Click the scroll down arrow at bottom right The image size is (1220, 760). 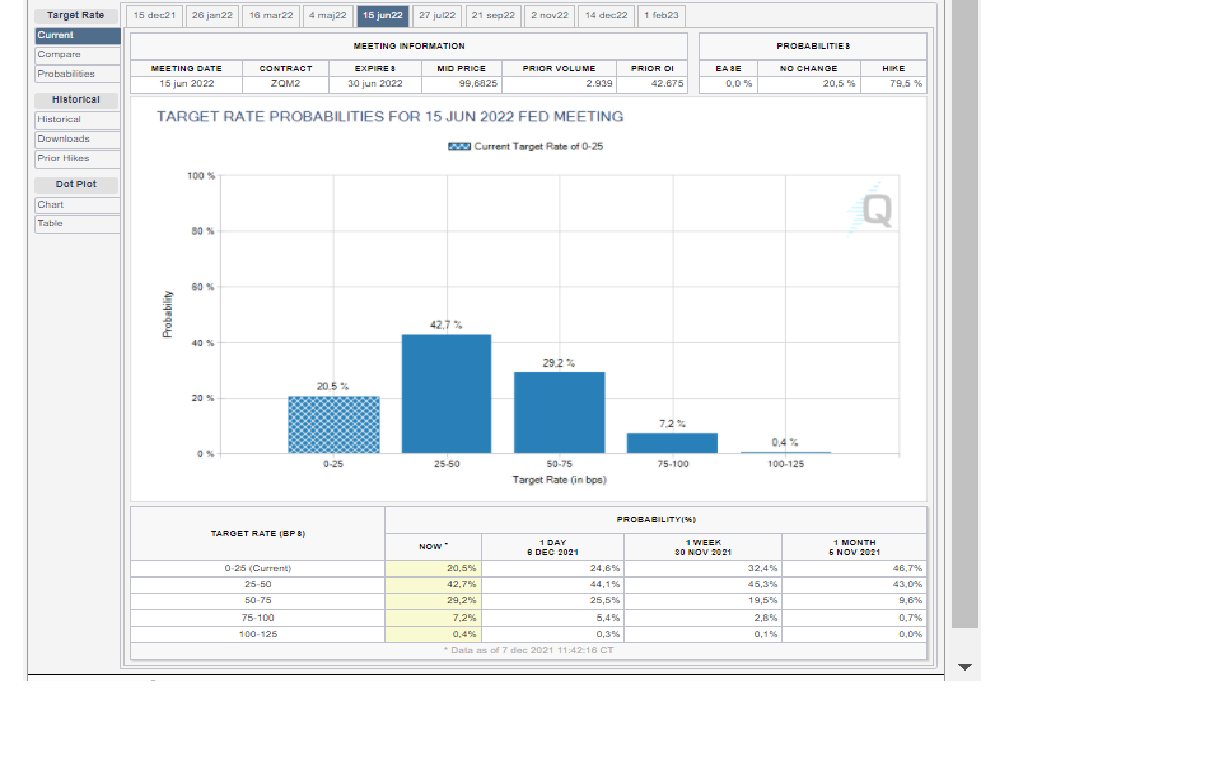[x=964, y=666]
